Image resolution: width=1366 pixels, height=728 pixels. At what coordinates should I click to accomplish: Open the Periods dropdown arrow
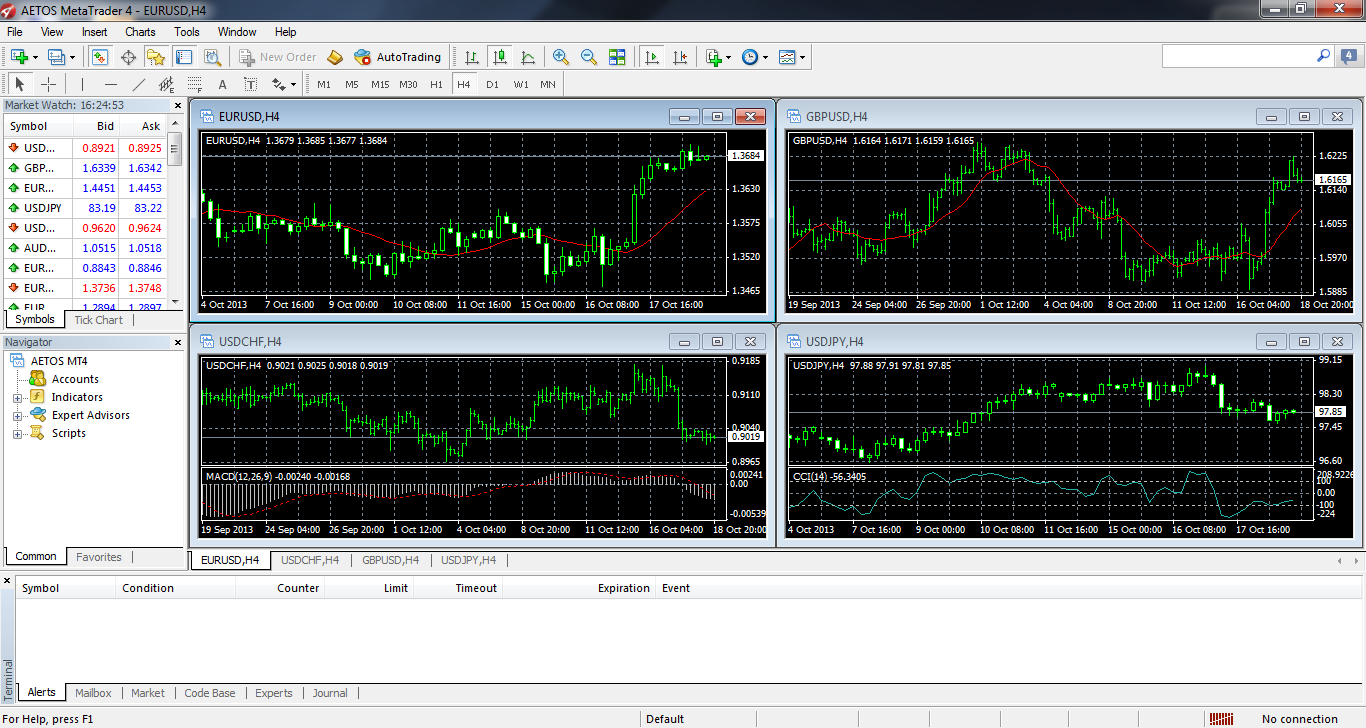[766, 57]
